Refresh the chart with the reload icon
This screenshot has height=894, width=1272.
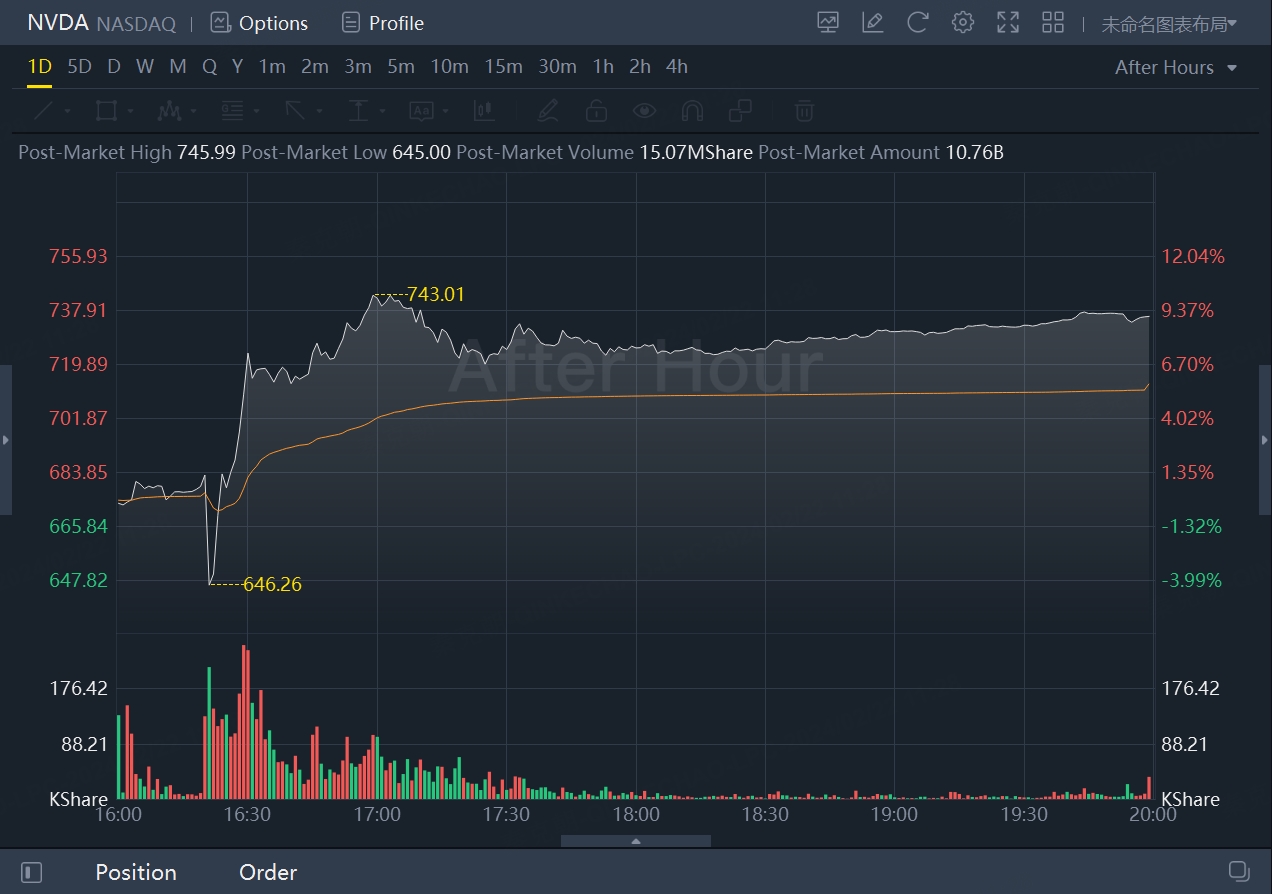point(917,23)
